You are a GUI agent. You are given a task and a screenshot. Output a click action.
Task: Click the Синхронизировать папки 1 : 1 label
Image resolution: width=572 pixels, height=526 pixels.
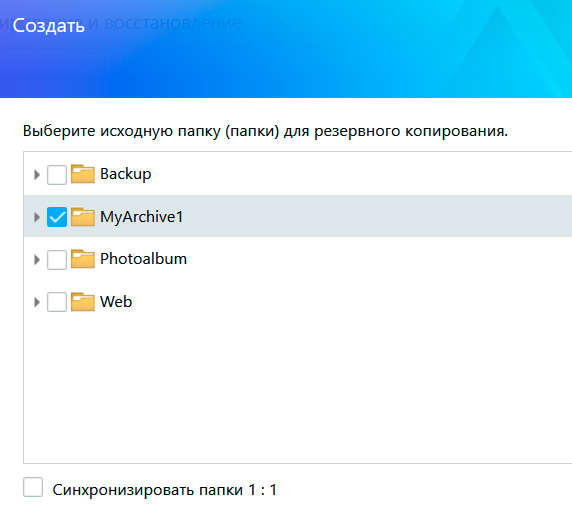[165, 490]
